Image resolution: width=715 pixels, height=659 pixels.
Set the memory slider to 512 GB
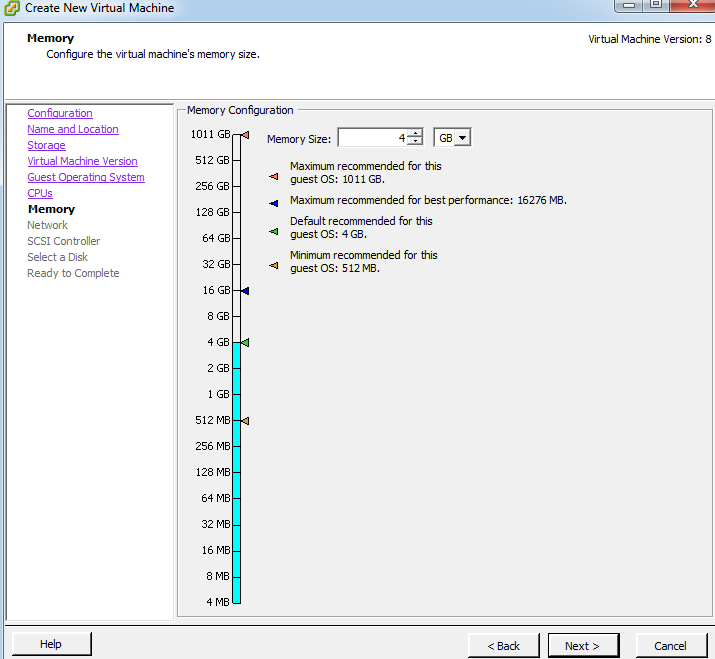click(x=236, y=161)
